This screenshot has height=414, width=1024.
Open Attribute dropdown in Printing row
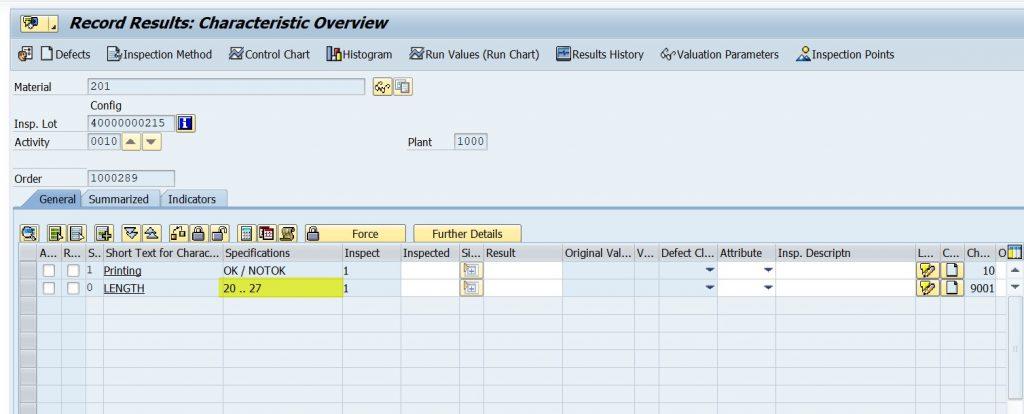pyautogui.click(x=768, y=270)
